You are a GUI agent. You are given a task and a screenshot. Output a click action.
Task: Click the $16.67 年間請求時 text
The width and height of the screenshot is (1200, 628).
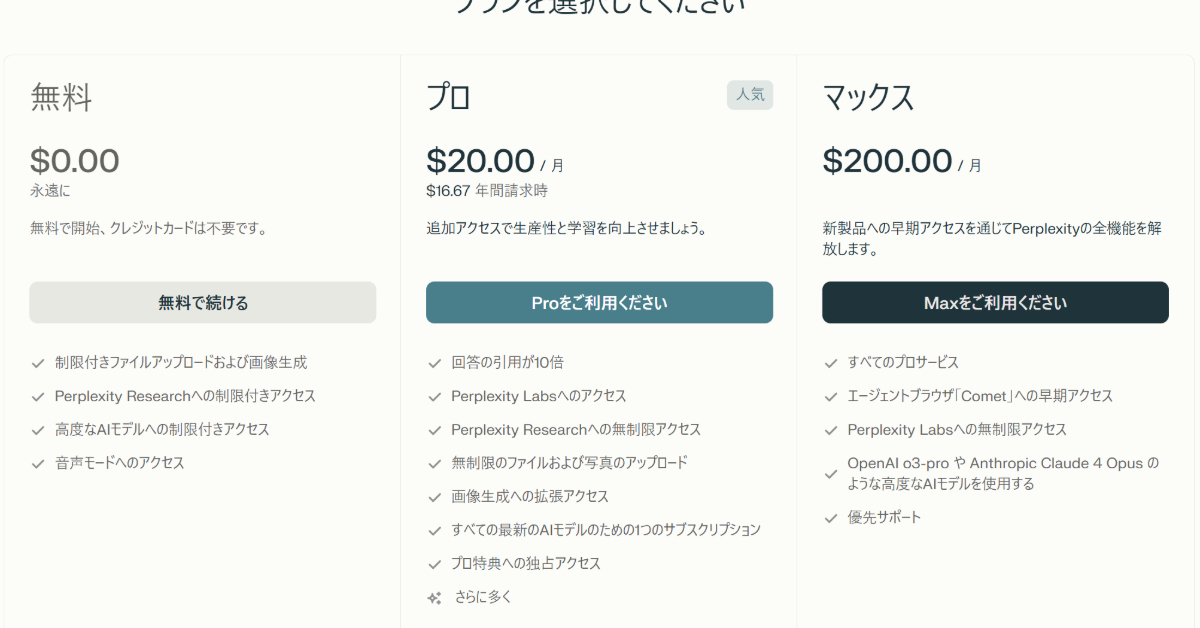point(487,190)
